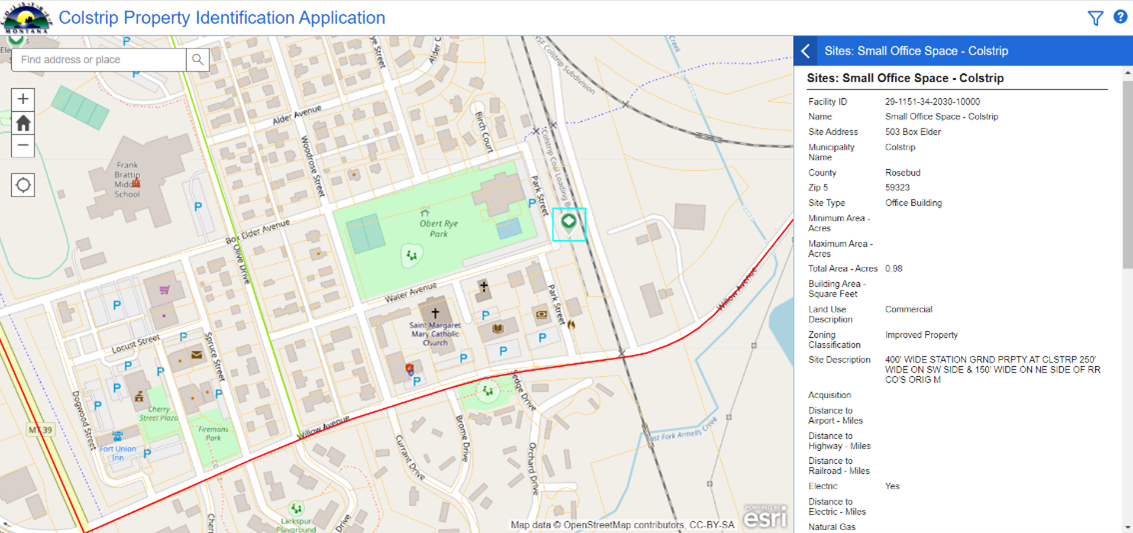The image size is (1133, 533).
Task: Click the Natural Gas field label
Action: [832, 527]
